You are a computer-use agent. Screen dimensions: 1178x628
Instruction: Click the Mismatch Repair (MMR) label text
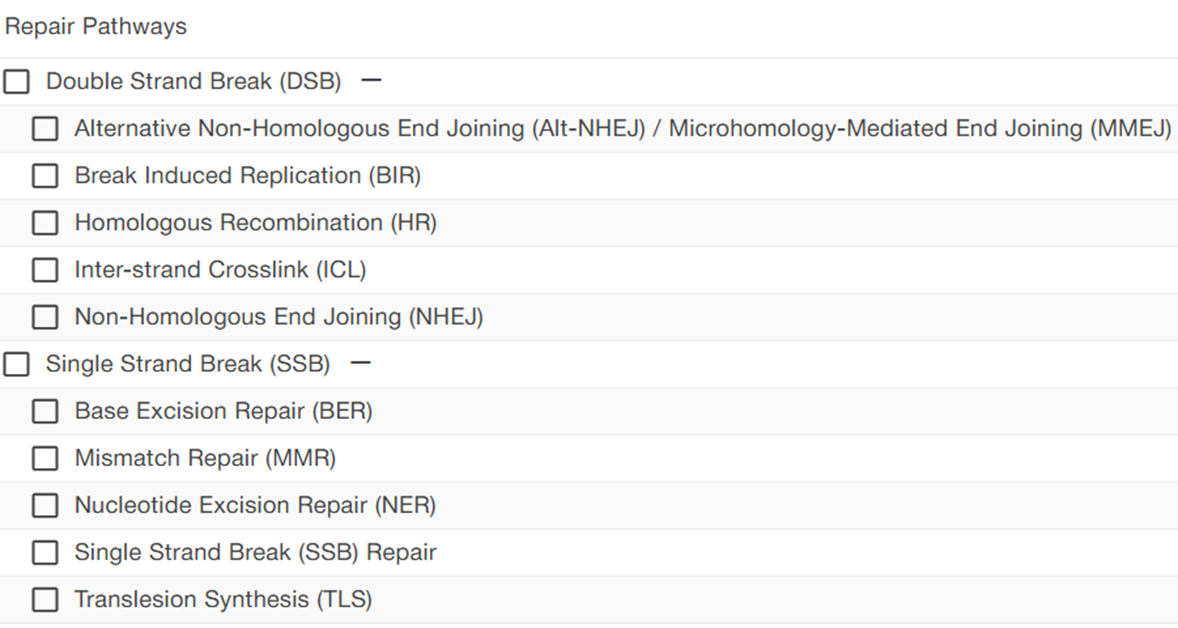(x=205, y=458)
